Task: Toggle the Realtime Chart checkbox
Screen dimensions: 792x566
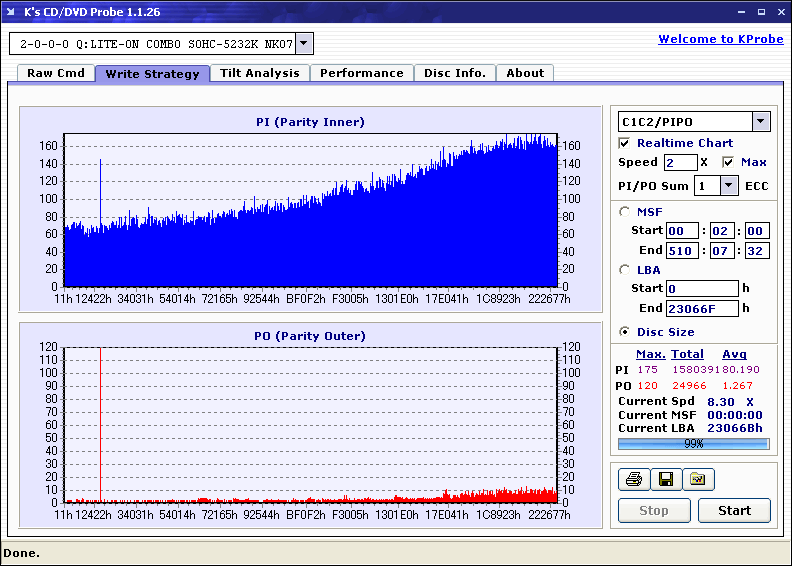Action: pos(625,144)
